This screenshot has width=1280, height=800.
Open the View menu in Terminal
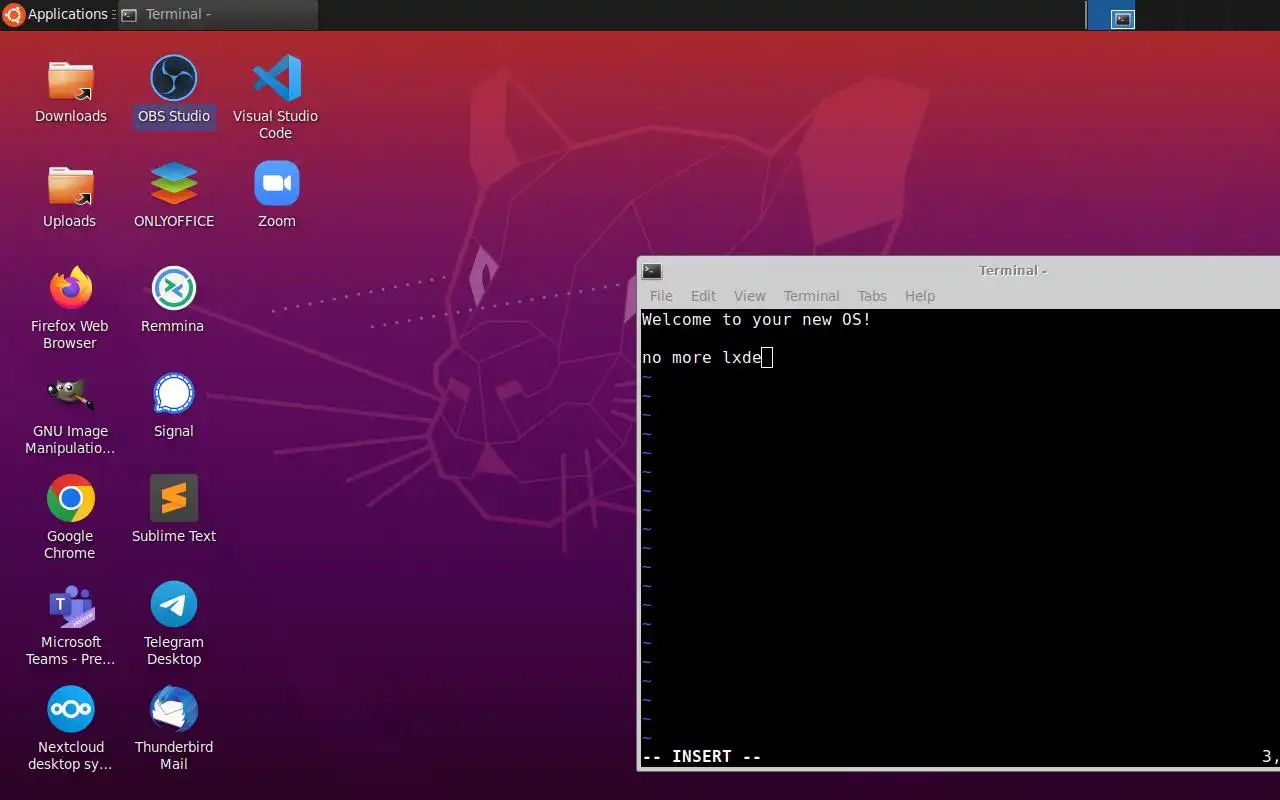pyautogui.click(x=749, y=296)
